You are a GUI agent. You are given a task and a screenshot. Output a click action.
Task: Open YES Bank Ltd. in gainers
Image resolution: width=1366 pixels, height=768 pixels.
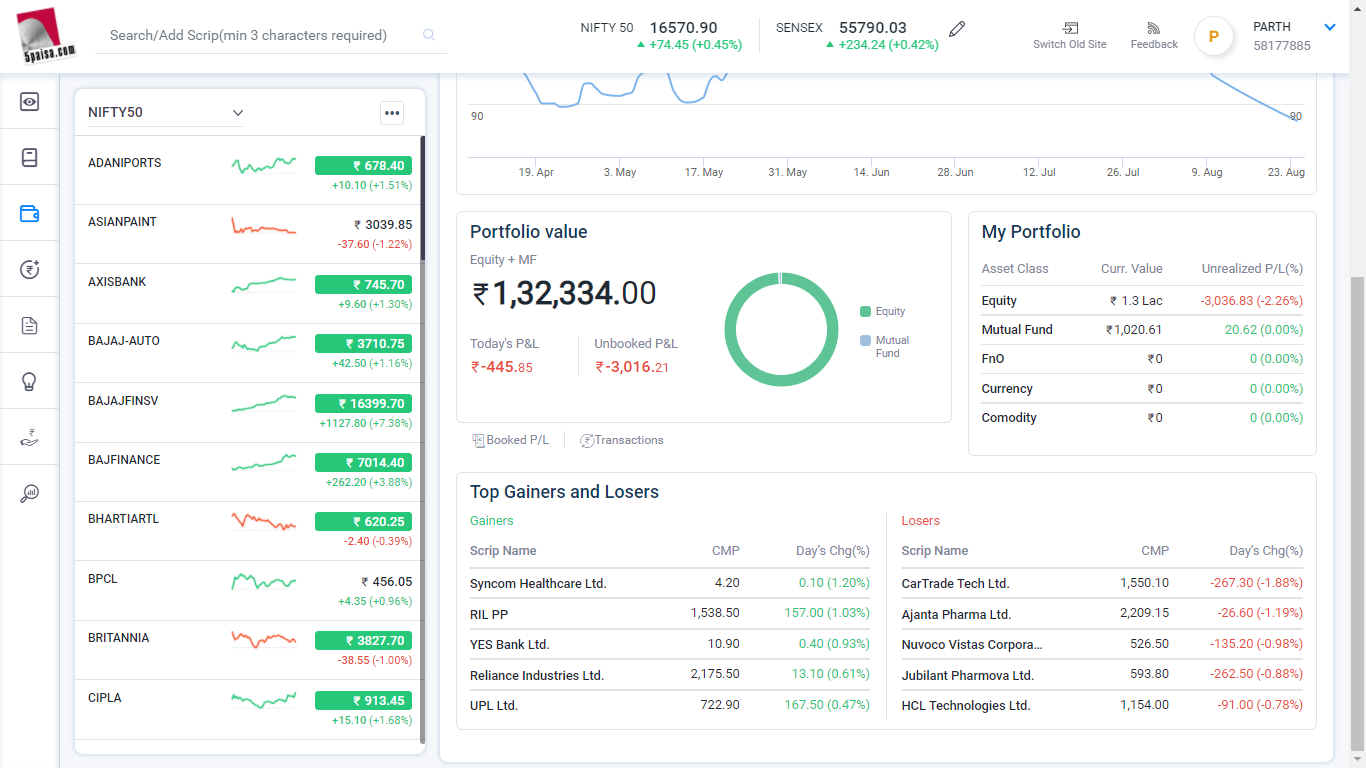[510, 645]
